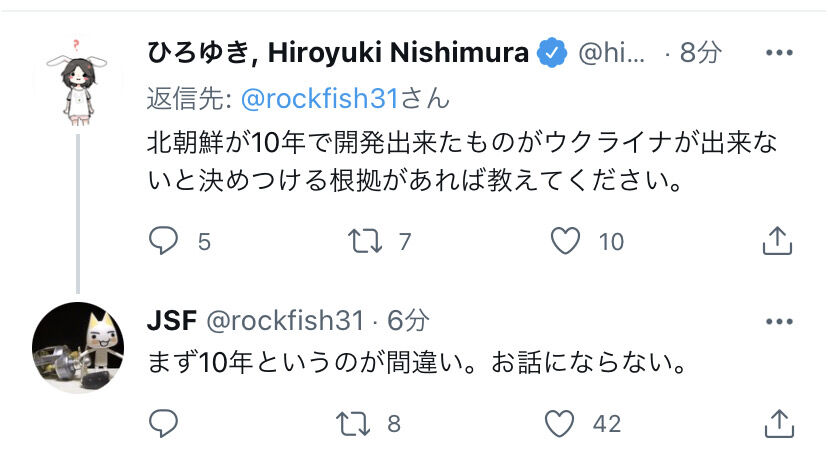Open JSF display name profile

click(171, 321)
